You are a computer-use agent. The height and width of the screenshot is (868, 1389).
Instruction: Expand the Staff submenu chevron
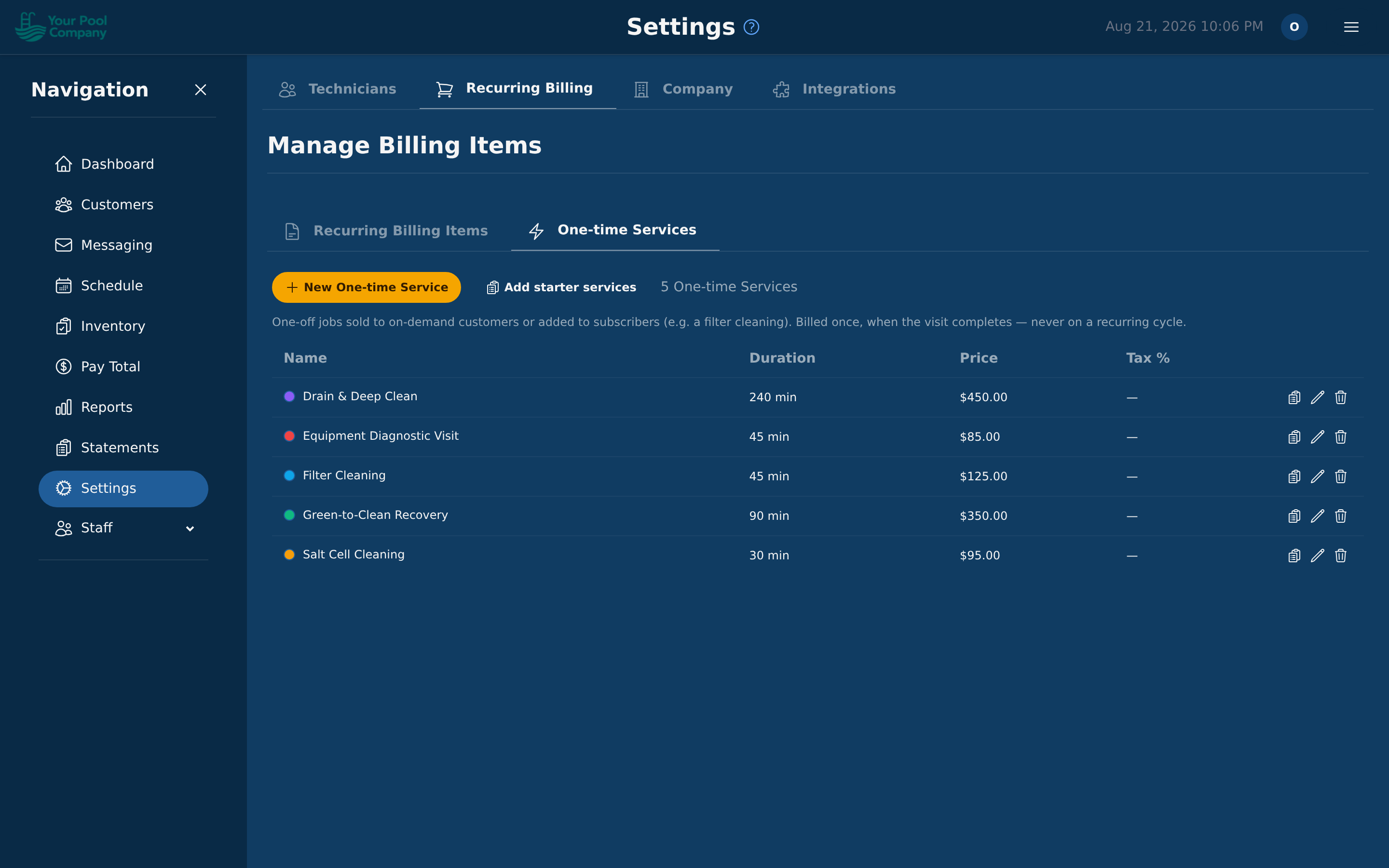(190, 528)
